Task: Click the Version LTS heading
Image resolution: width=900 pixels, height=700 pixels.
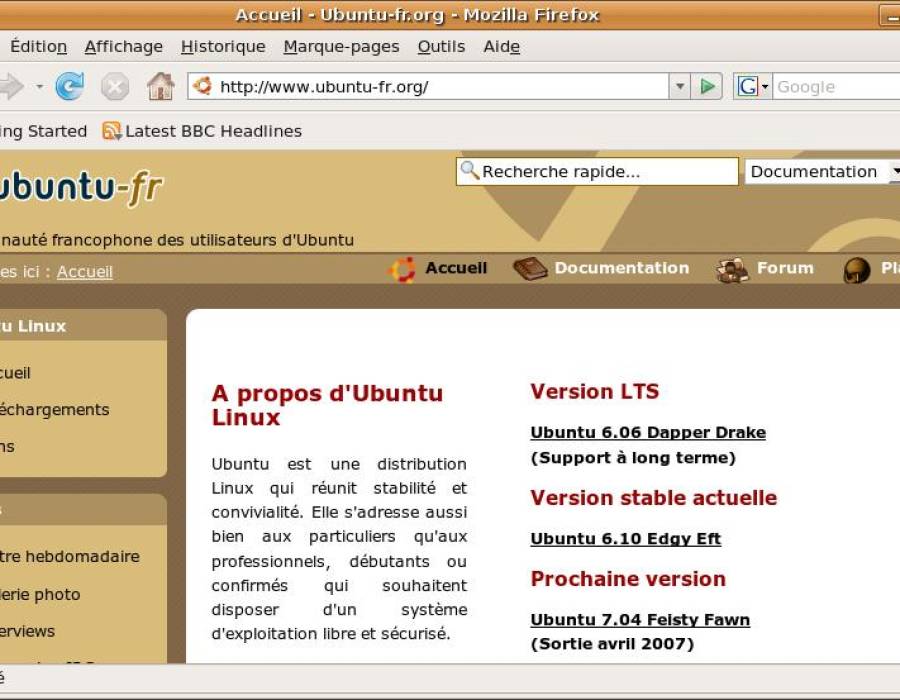Action: tap(595, 391)
